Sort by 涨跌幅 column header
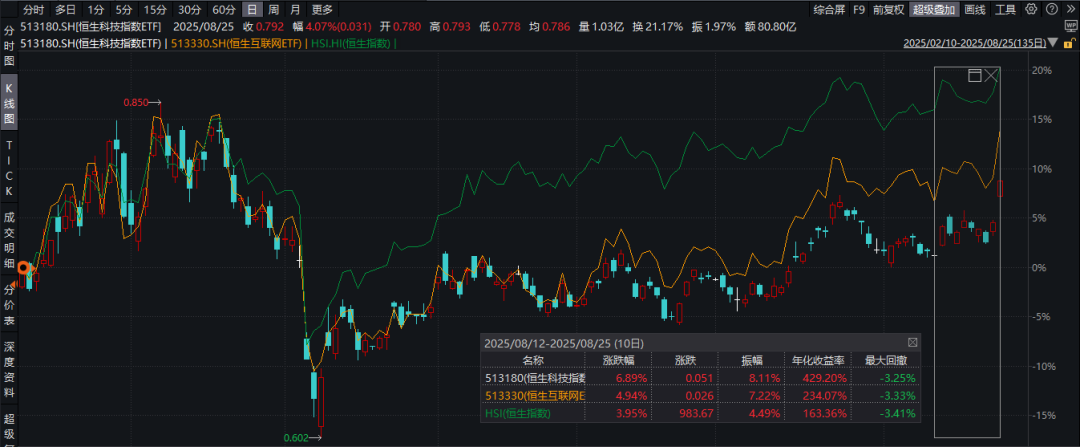This screenshot has height=447, width=1080. 619,360
